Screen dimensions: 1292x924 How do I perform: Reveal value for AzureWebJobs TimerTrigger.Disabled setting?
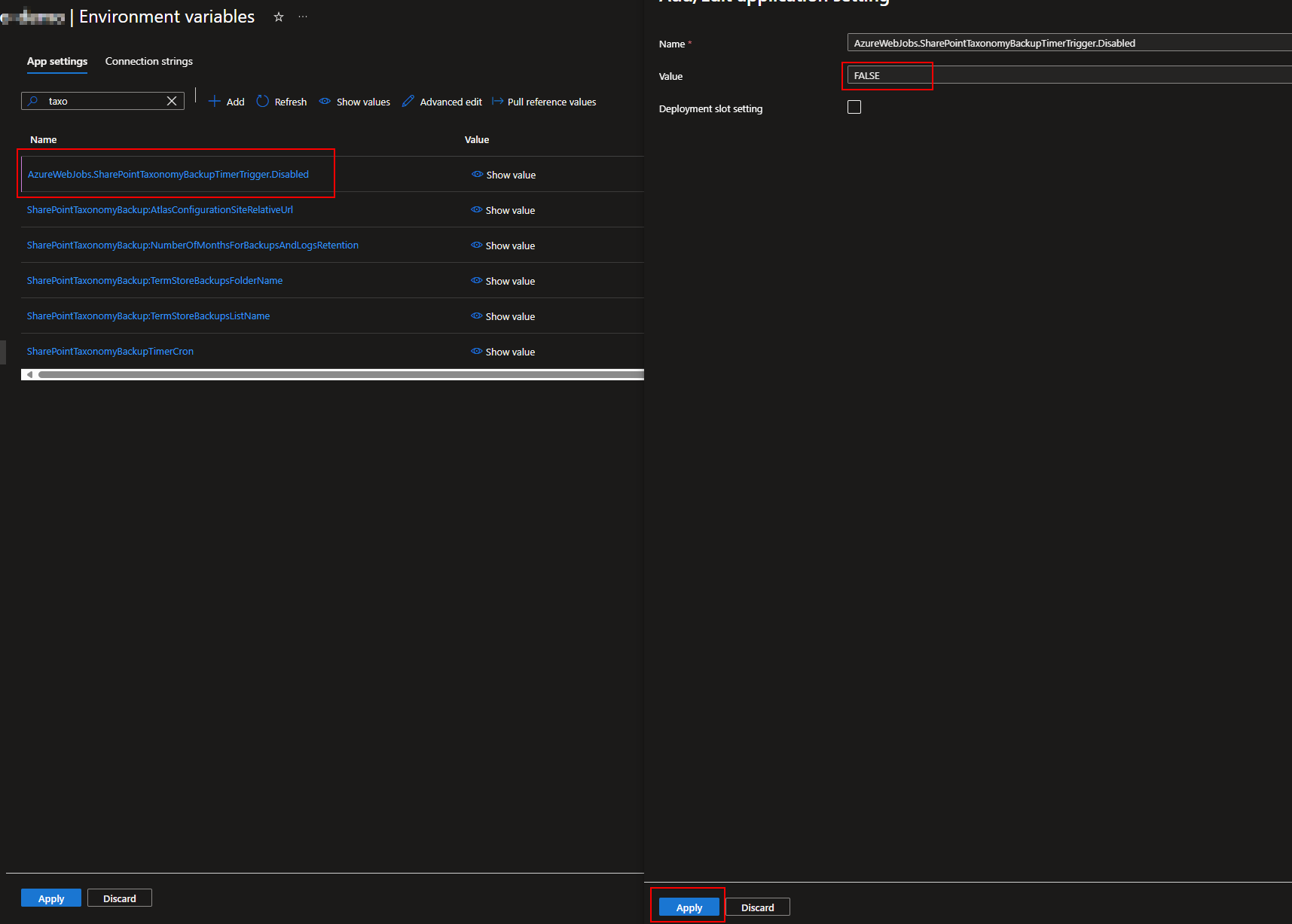504,175
